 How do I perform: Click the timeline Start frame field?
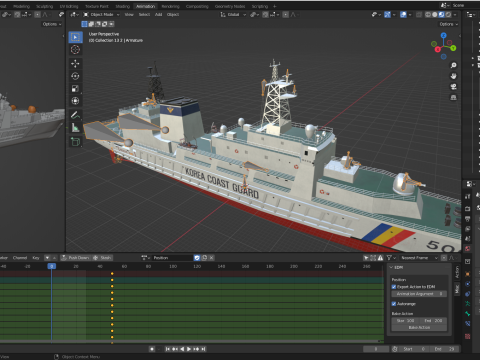tap(414, 349)
